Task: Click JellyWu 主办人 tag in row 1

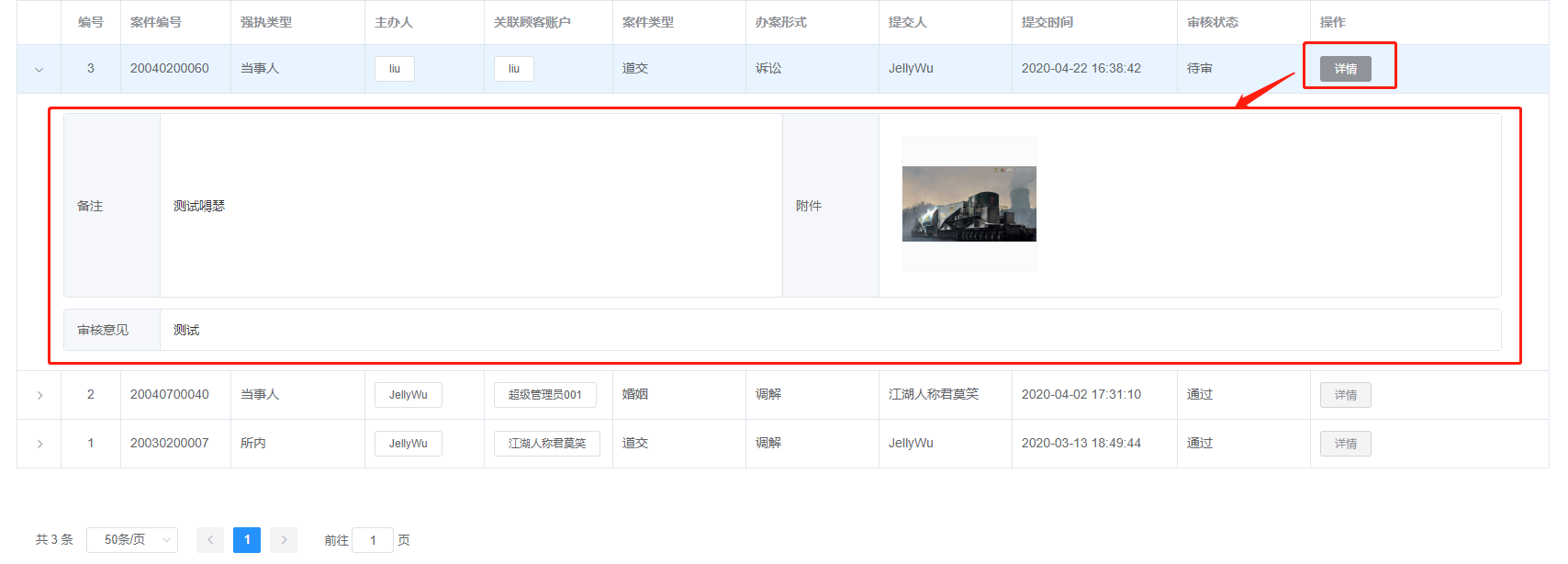Action: click(409, 444)
